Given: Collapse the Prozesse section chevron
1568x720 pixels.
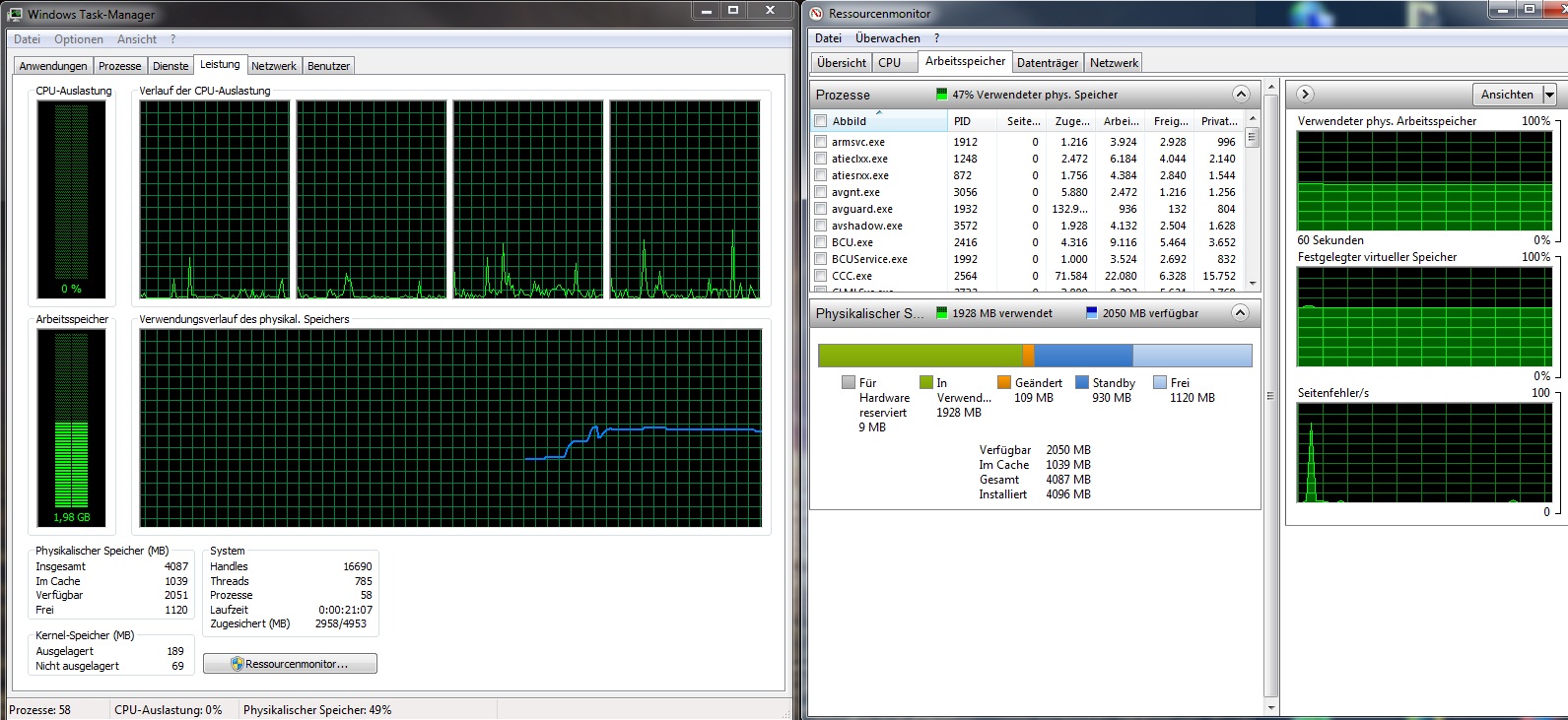Looking at the screenshot, I should [x=1241, y=95].
